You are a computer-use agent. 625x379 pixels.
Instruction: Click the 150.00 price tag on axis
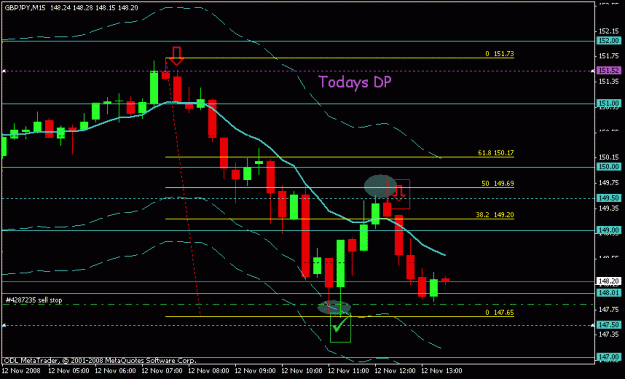pos(609,167)
